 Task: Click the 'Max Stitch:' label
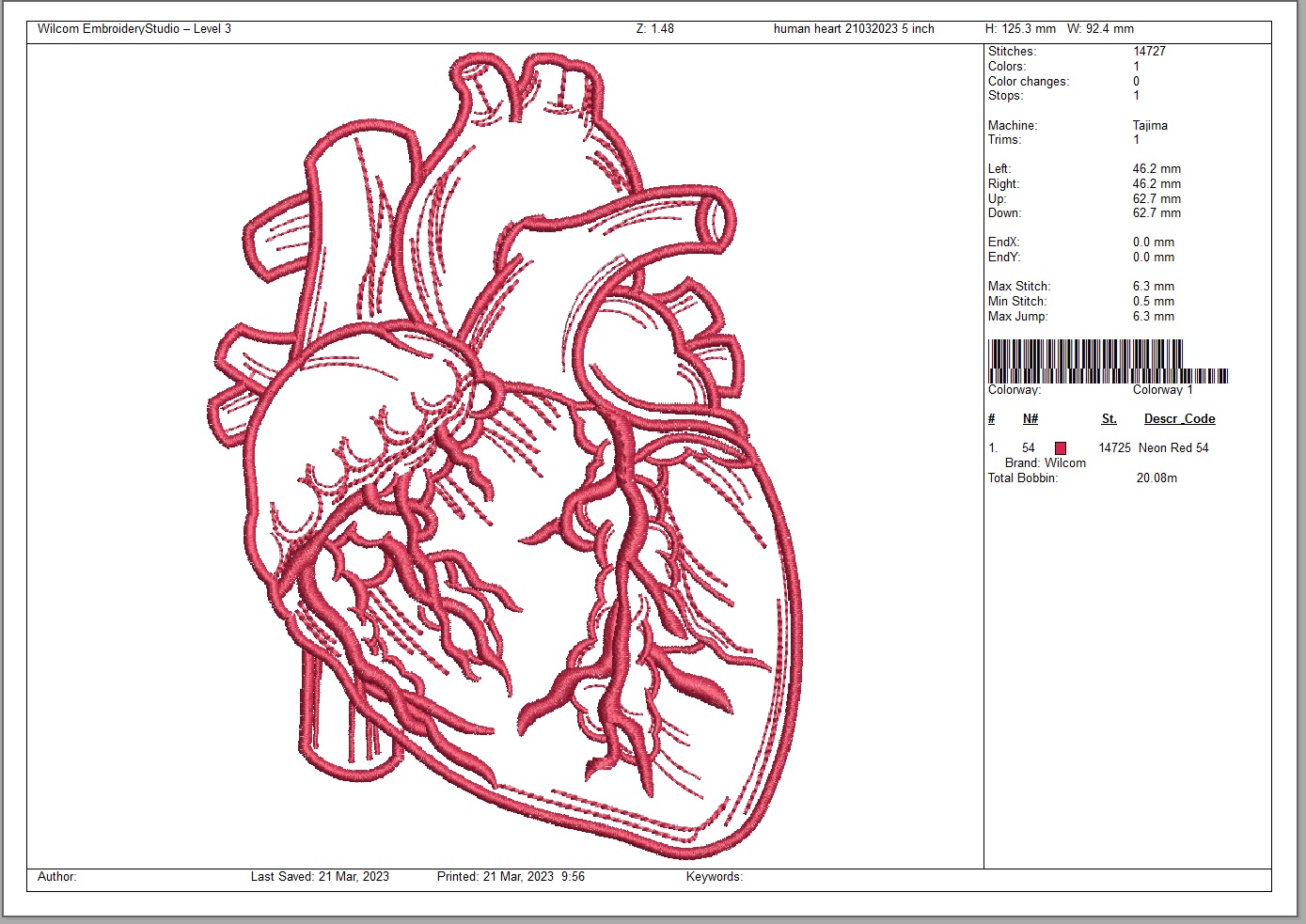coord(1019,287)
